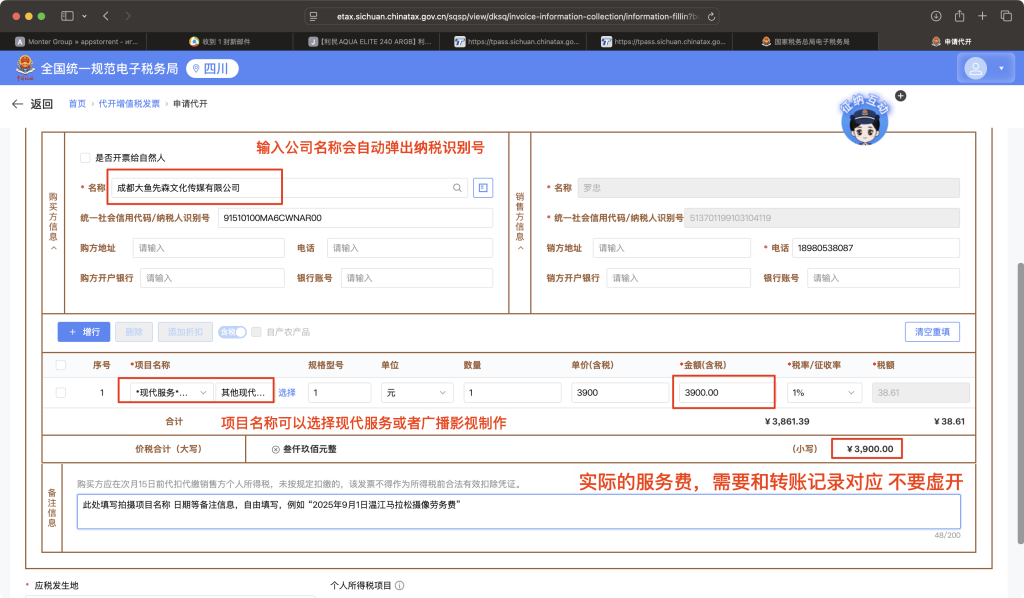
Task: Click the 增行 add row button
Action: (x=83, y=331)
